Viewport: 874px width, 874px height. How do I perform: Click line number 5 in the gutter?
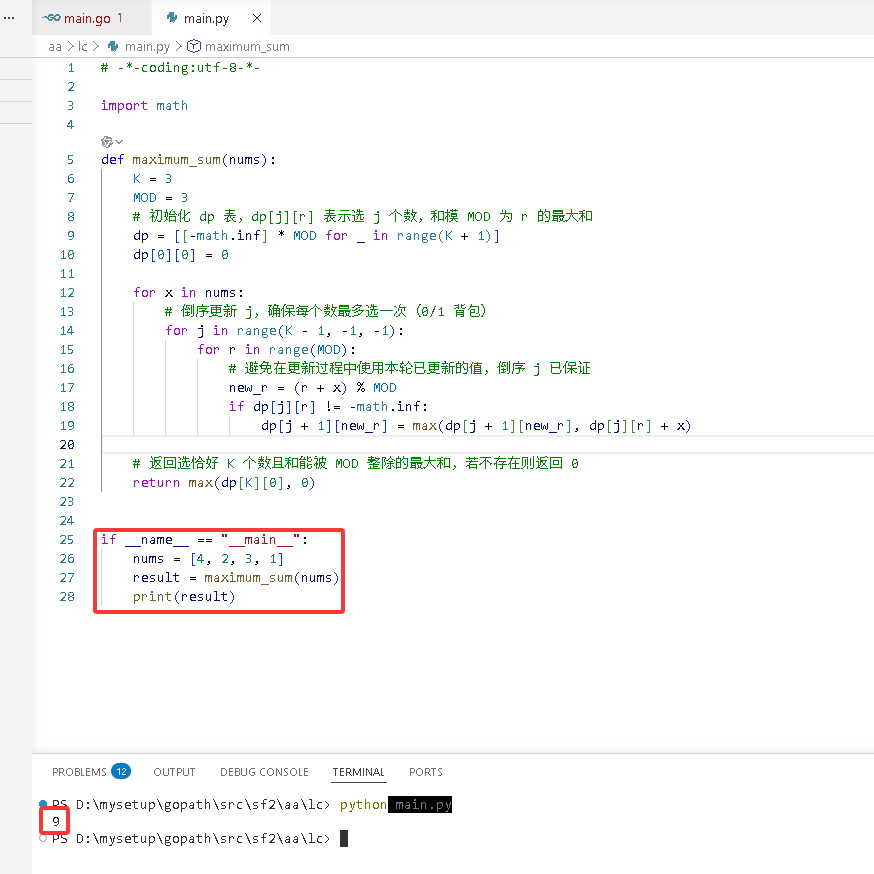70,160
